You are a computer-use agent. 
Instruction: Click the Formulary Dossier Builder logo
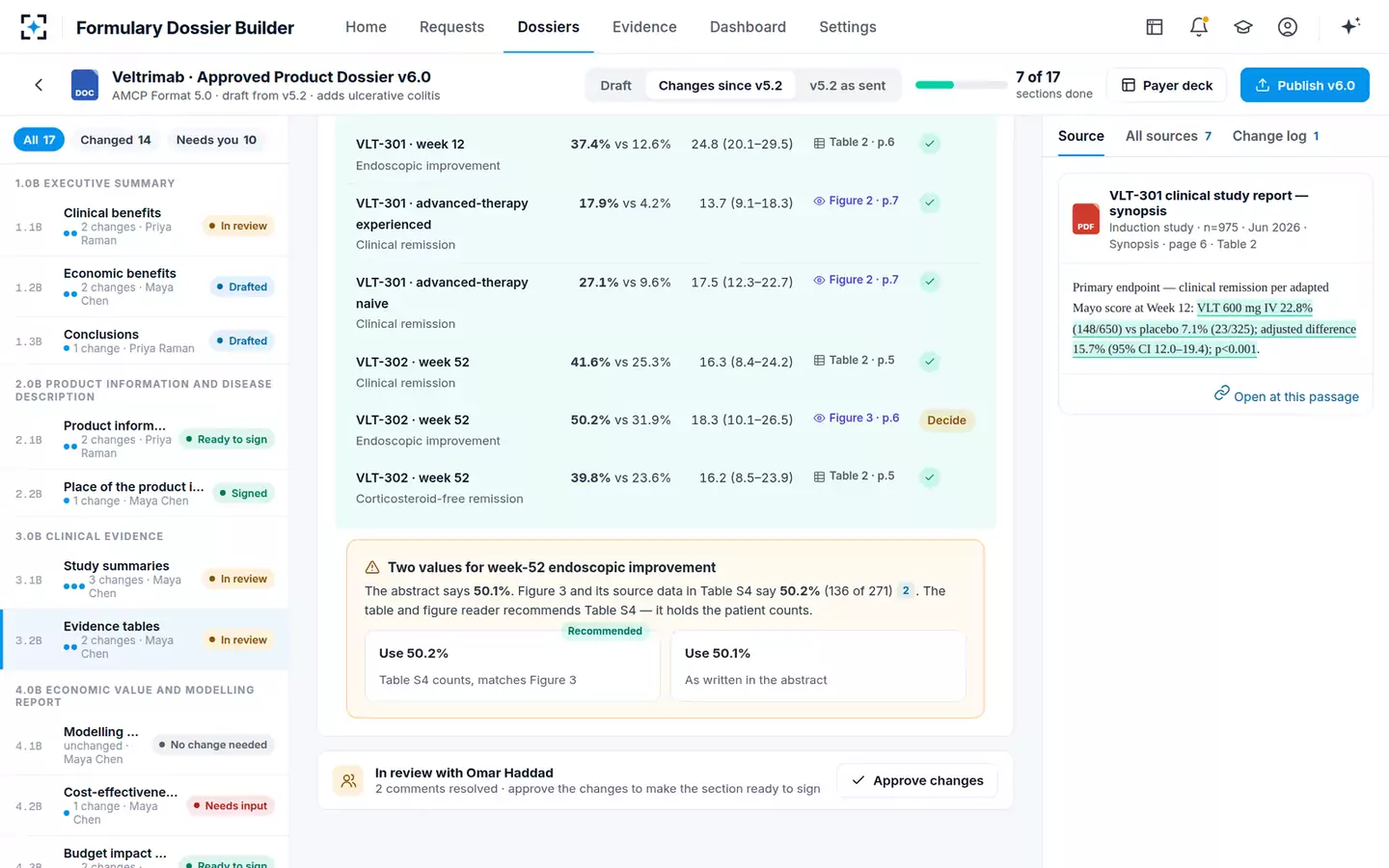(x=34, y=27)
